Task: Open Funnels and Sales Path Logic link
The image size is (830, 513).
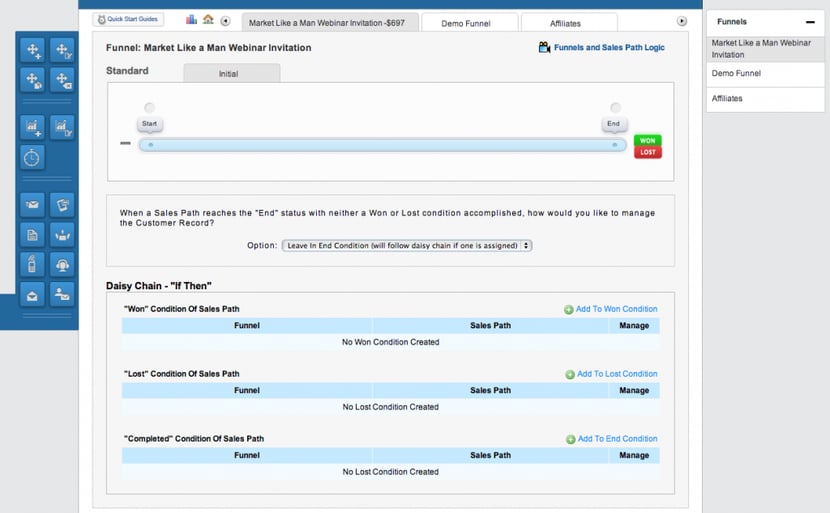Action: [609, 48]
